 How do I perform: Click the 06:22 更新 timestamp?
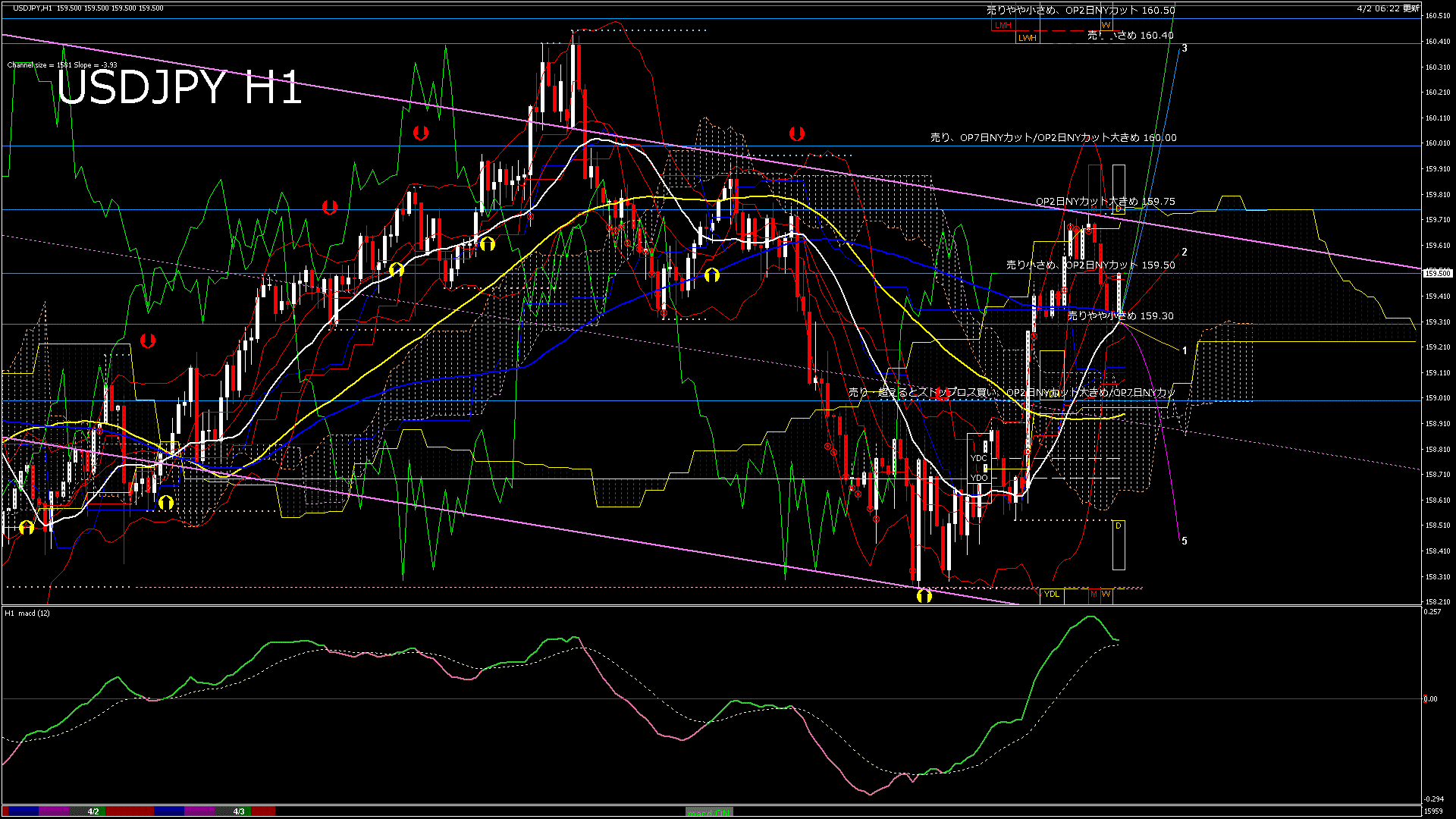point(1388,8)
